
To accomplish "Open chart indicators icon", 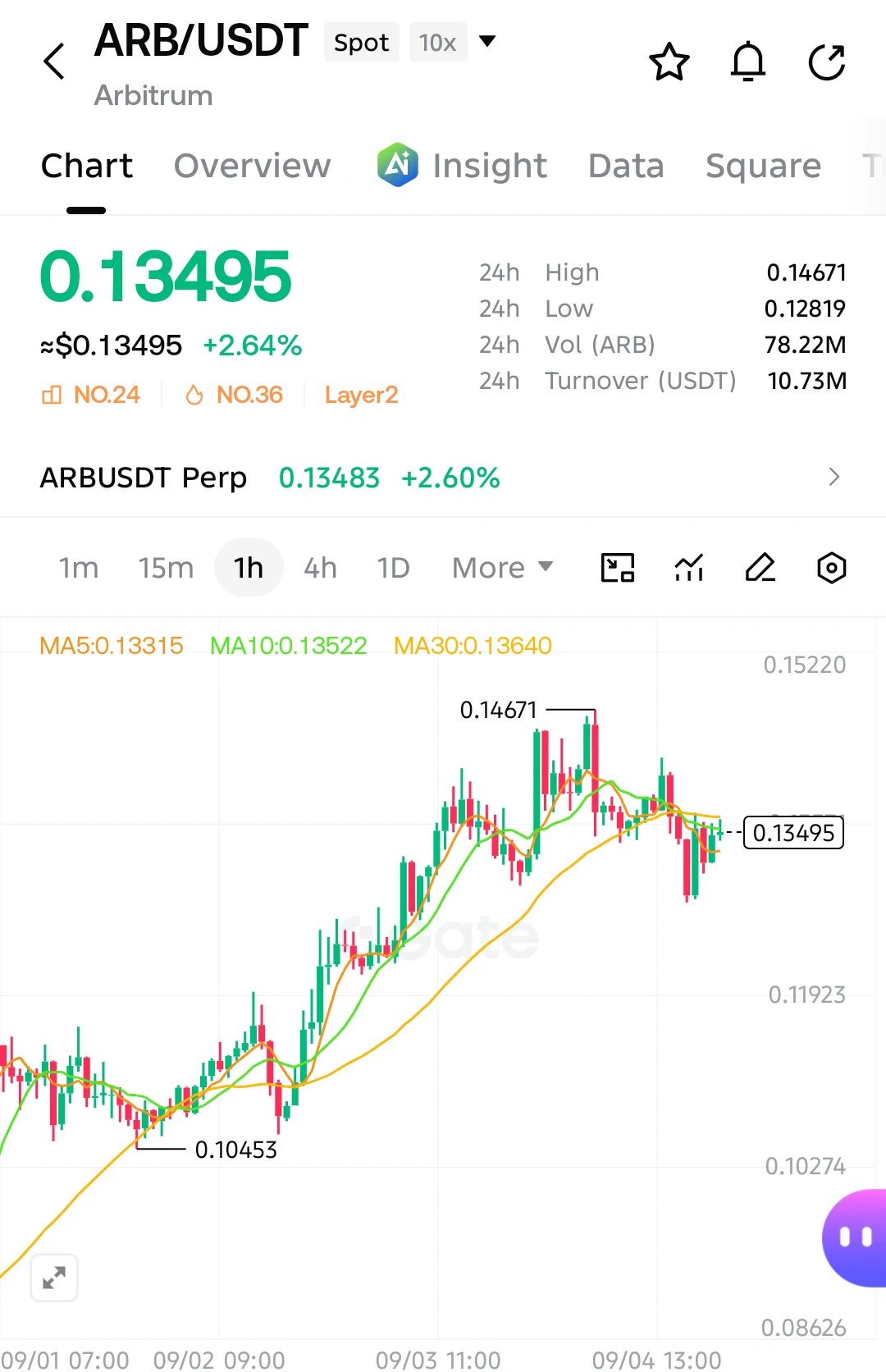I will coord(689,568).
